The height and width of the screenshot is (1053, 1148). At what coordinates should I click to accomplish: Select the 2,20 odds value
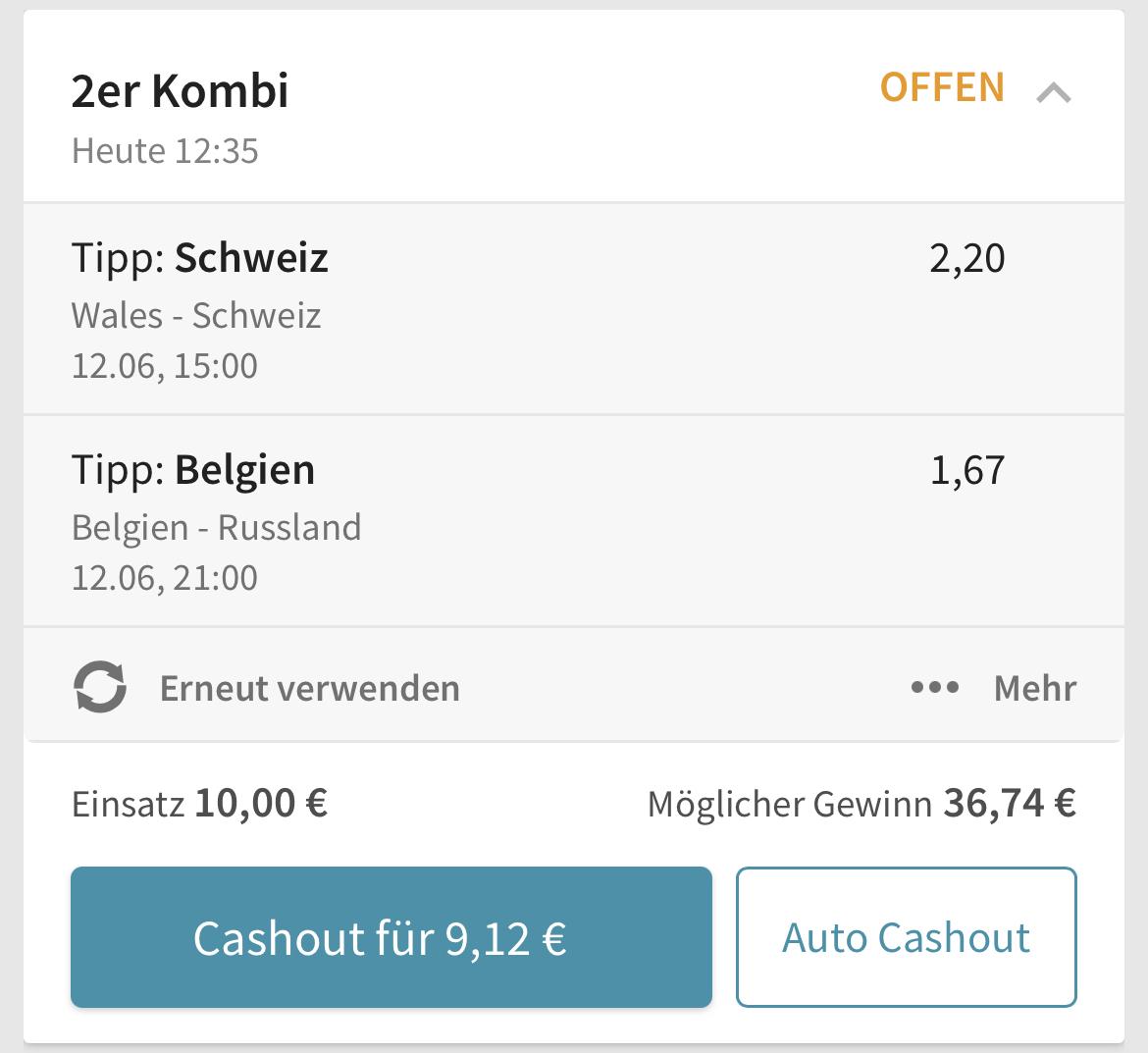point(967,258)
